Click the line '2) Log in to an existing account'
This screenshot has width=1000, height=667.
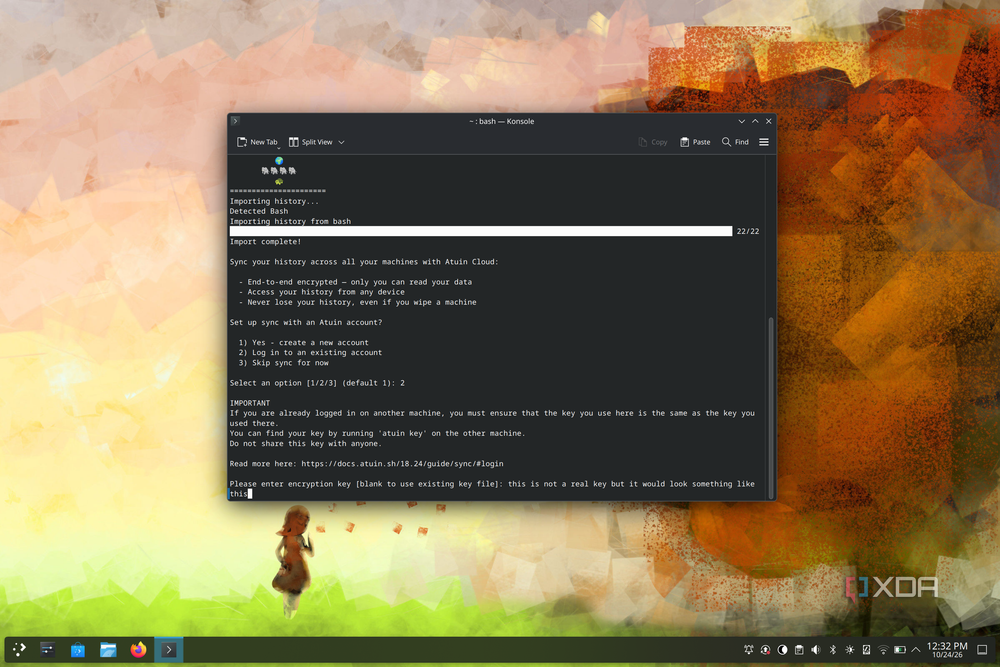click(x=311, y=353)
